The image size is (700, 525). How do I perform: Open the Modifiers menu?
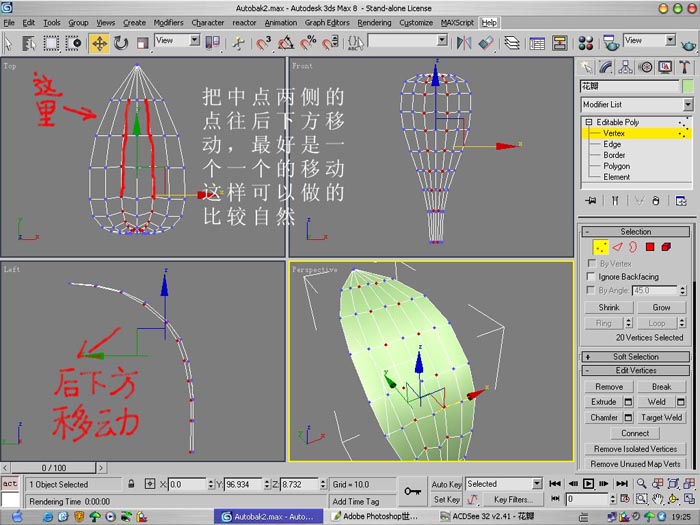[x=168, y=22]
